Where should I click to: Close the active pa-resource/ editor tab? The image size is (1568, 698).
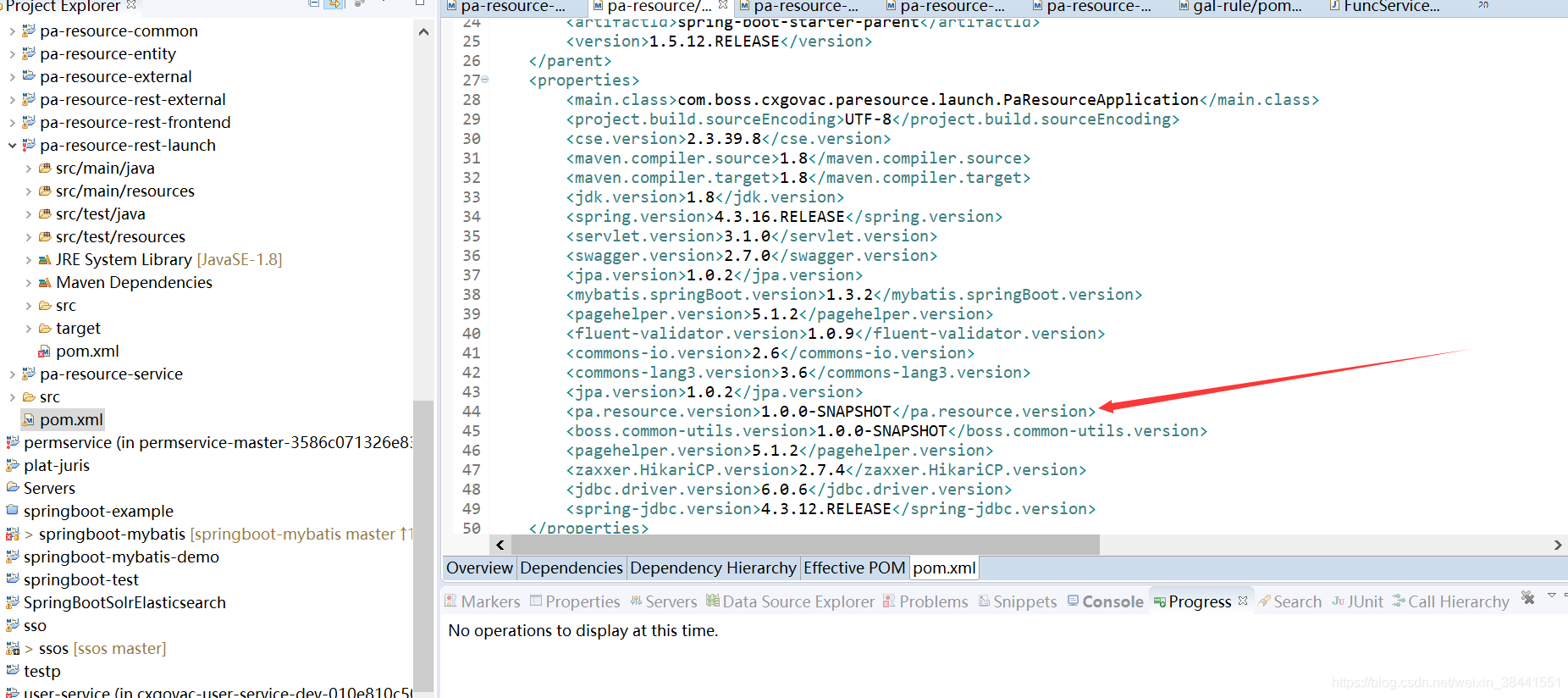(x=723, y=4)
